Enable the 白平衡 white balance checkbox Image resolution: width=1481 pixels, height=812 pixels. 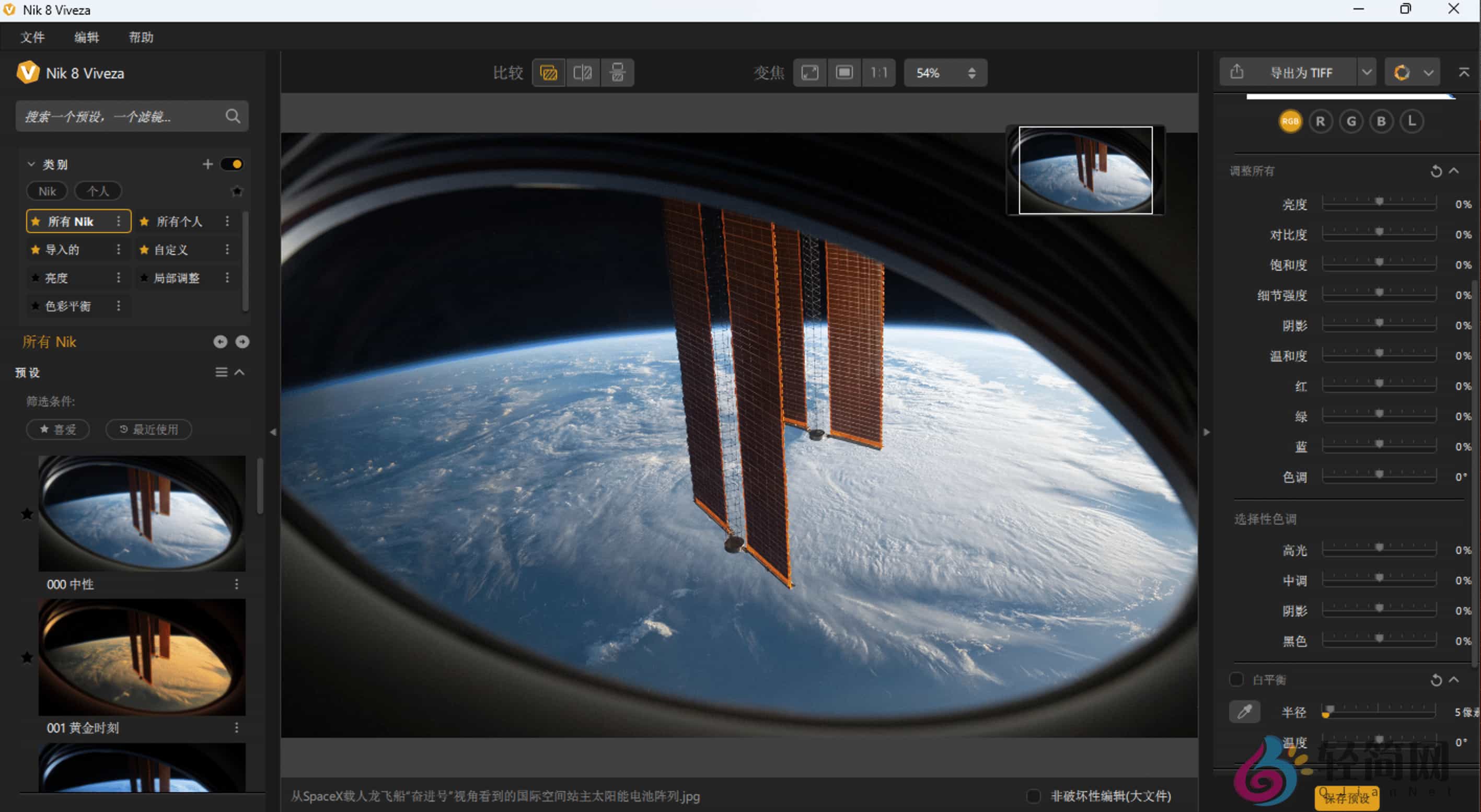[x=1236, y=680]
